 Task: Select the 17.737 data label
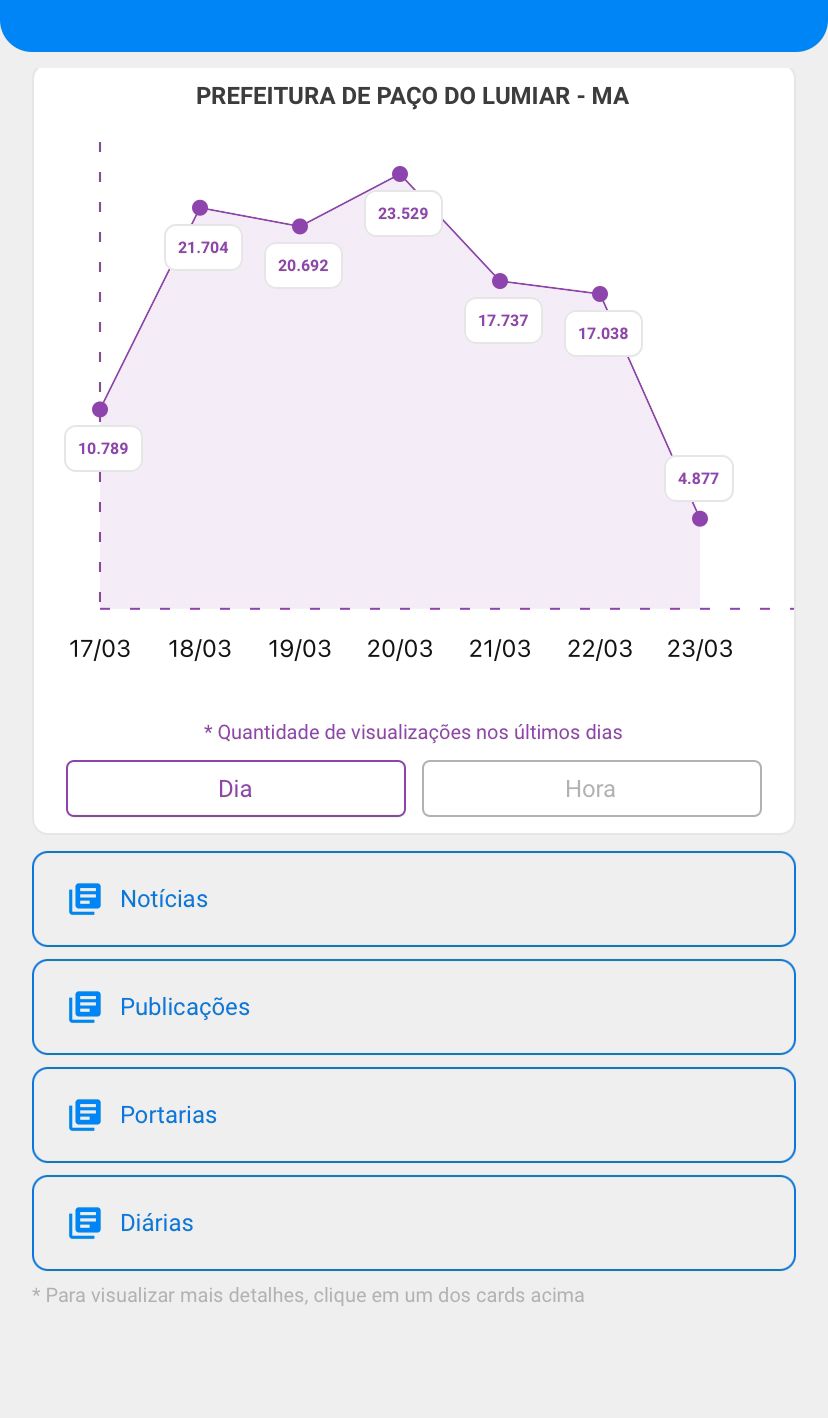[x=503, y=321]
